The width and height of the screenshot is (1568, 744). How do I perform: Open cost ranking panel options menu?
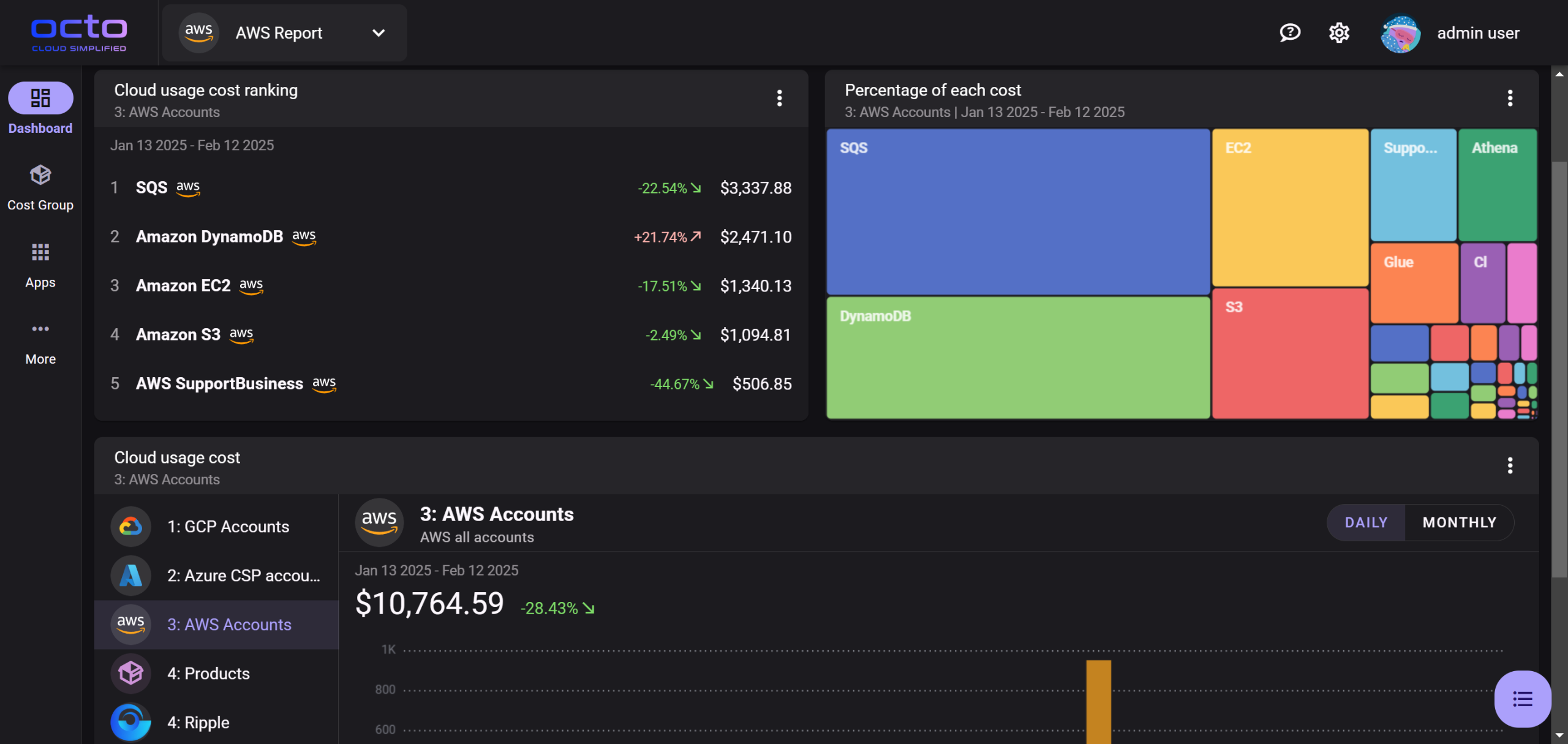pyautogui.click(x=779, y=98)
